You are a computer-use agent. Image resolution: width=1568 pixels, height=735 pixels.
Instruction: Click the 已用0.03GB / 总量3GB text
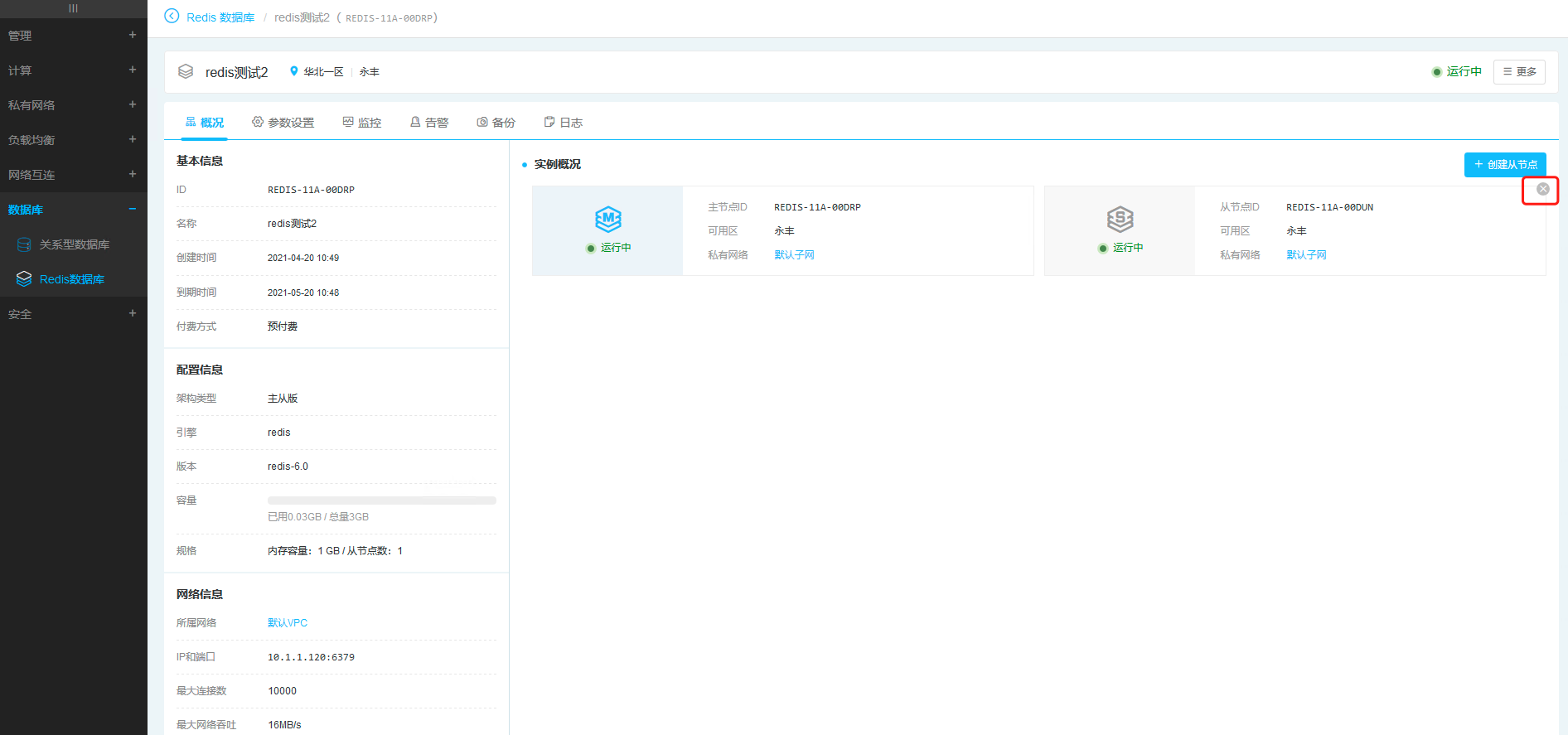click(318, 517)
